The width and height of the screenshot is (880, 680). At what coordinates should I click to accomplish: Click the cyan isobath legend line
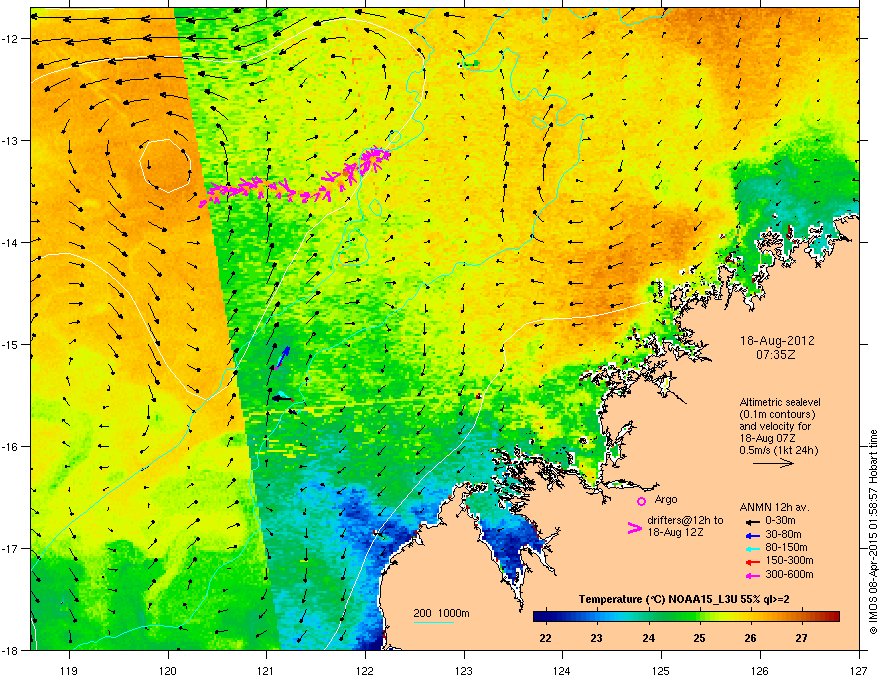pos(433,622)
